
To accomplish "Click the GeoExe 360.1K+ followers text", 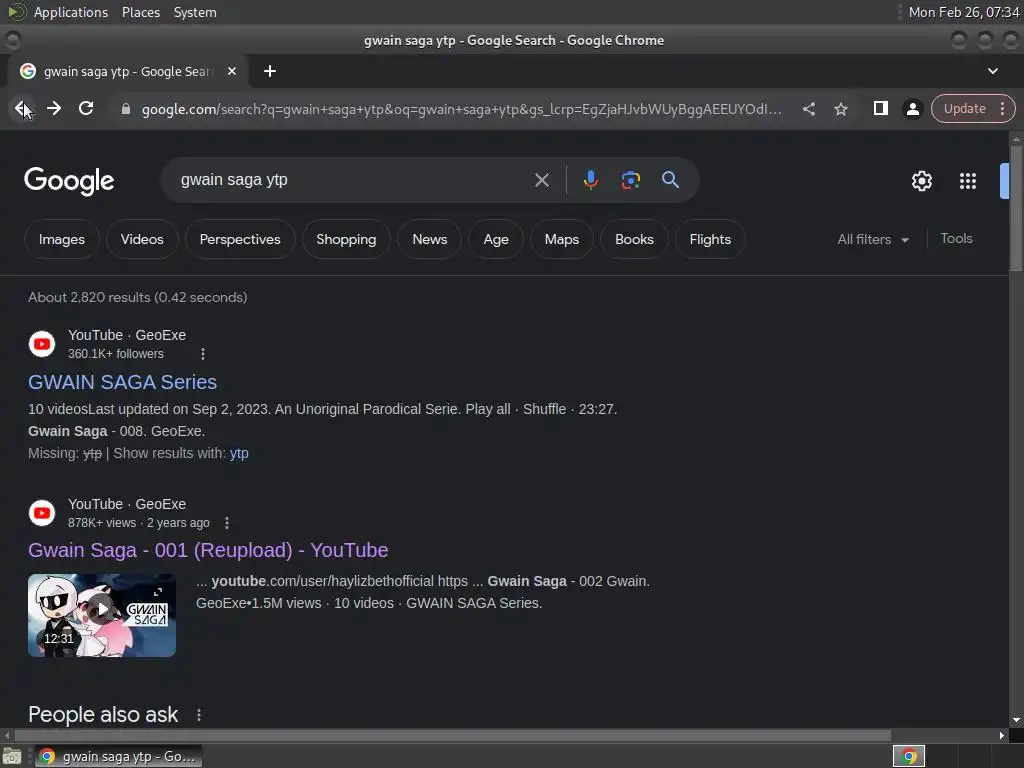I will click(x=116, y=354).
